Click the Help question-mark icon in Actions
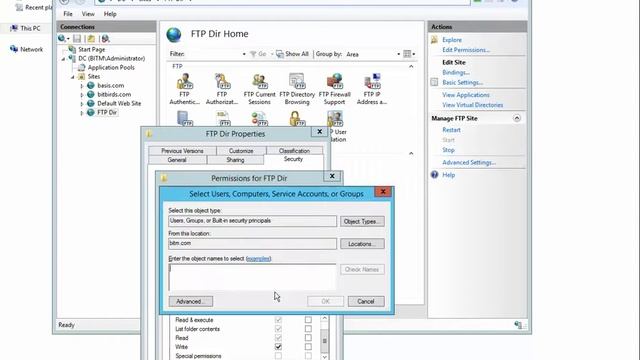 pos(434,175)
